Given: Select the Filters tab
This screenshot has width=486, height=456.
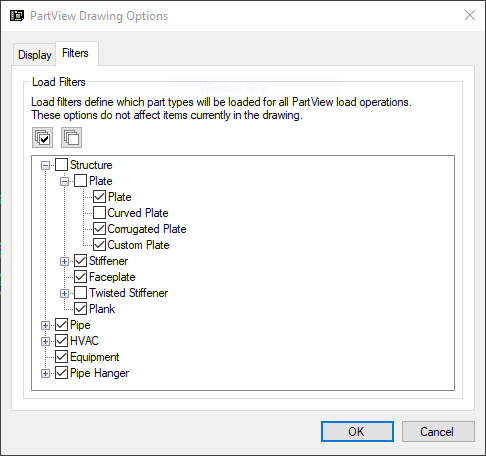Looking at the screenshot, I should 75,53.
